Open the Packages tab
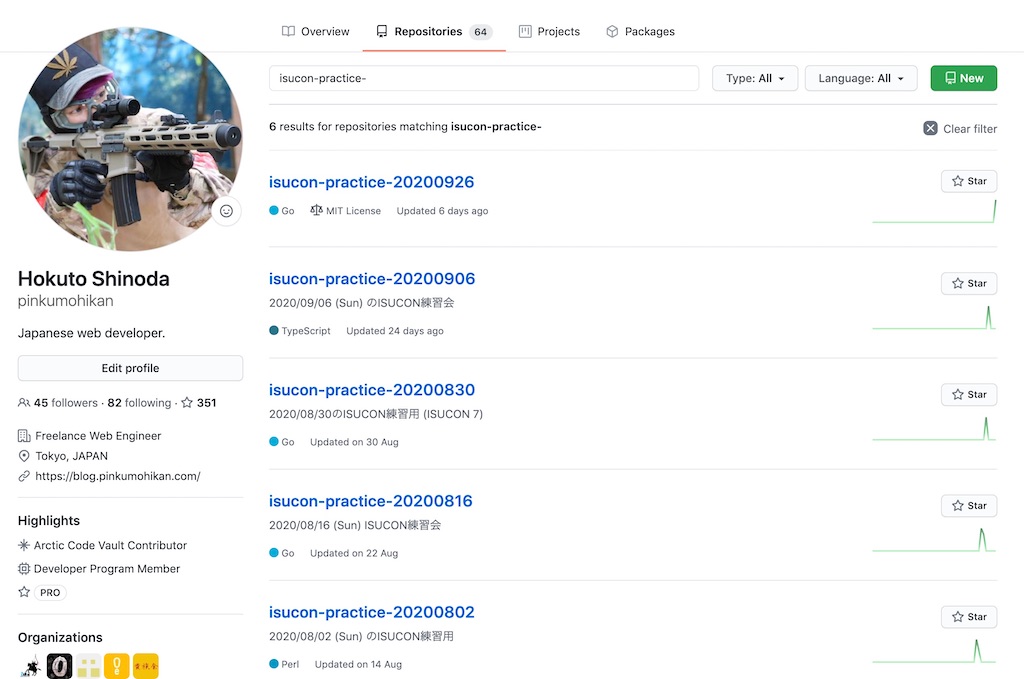1024x679 pixels. (x=641, y=31)
